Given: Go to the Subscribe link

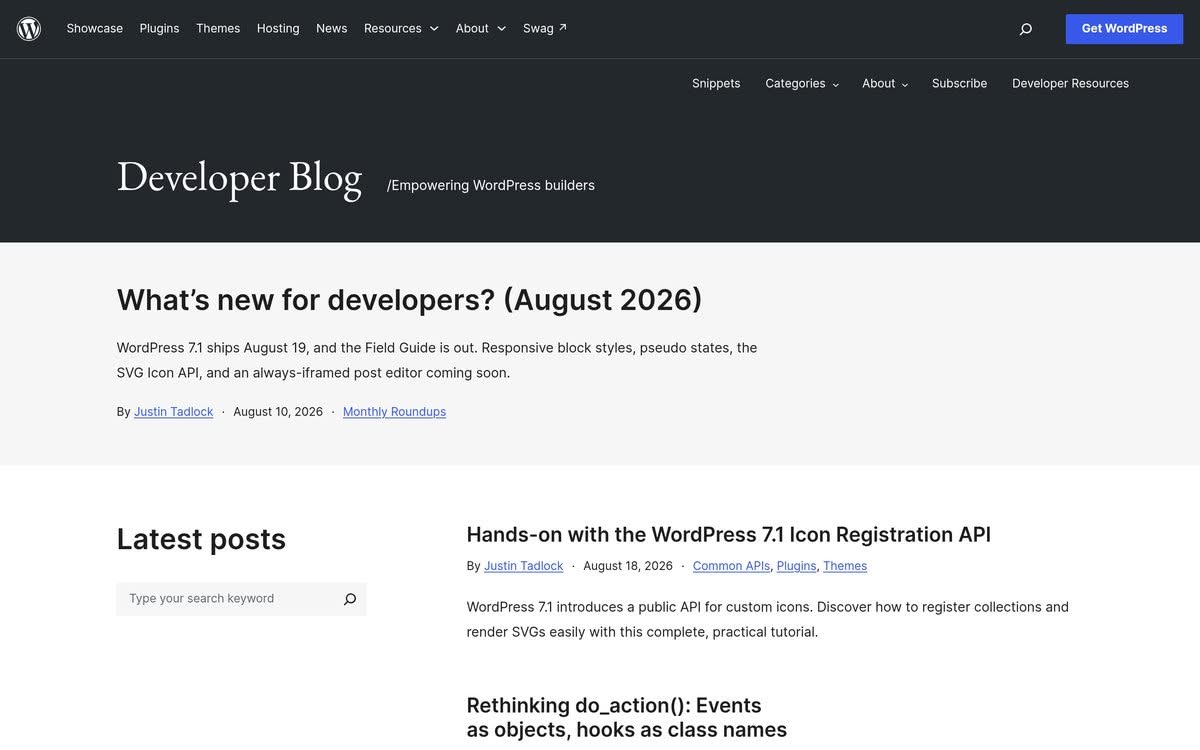Looking at the screenshot, I should click(959, 84).
